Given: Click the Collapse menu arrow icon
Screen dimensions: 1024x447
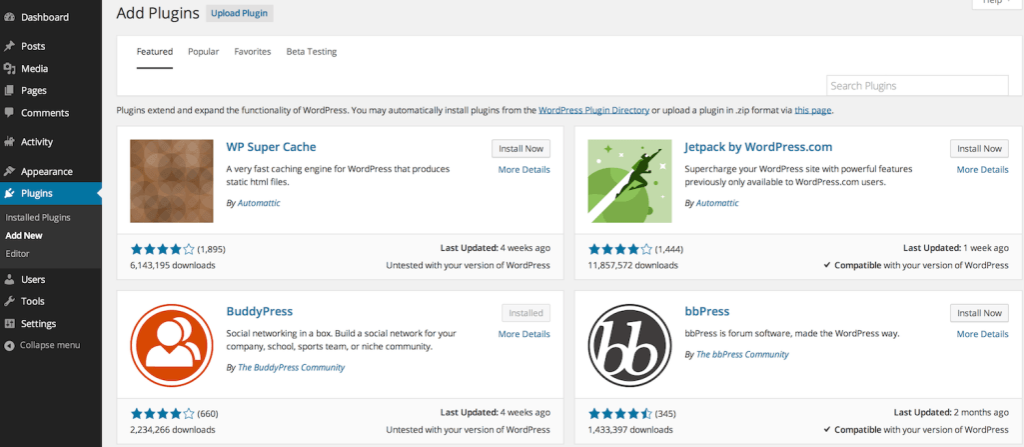Looking at the screenshot, I should (x=9, y=345).
